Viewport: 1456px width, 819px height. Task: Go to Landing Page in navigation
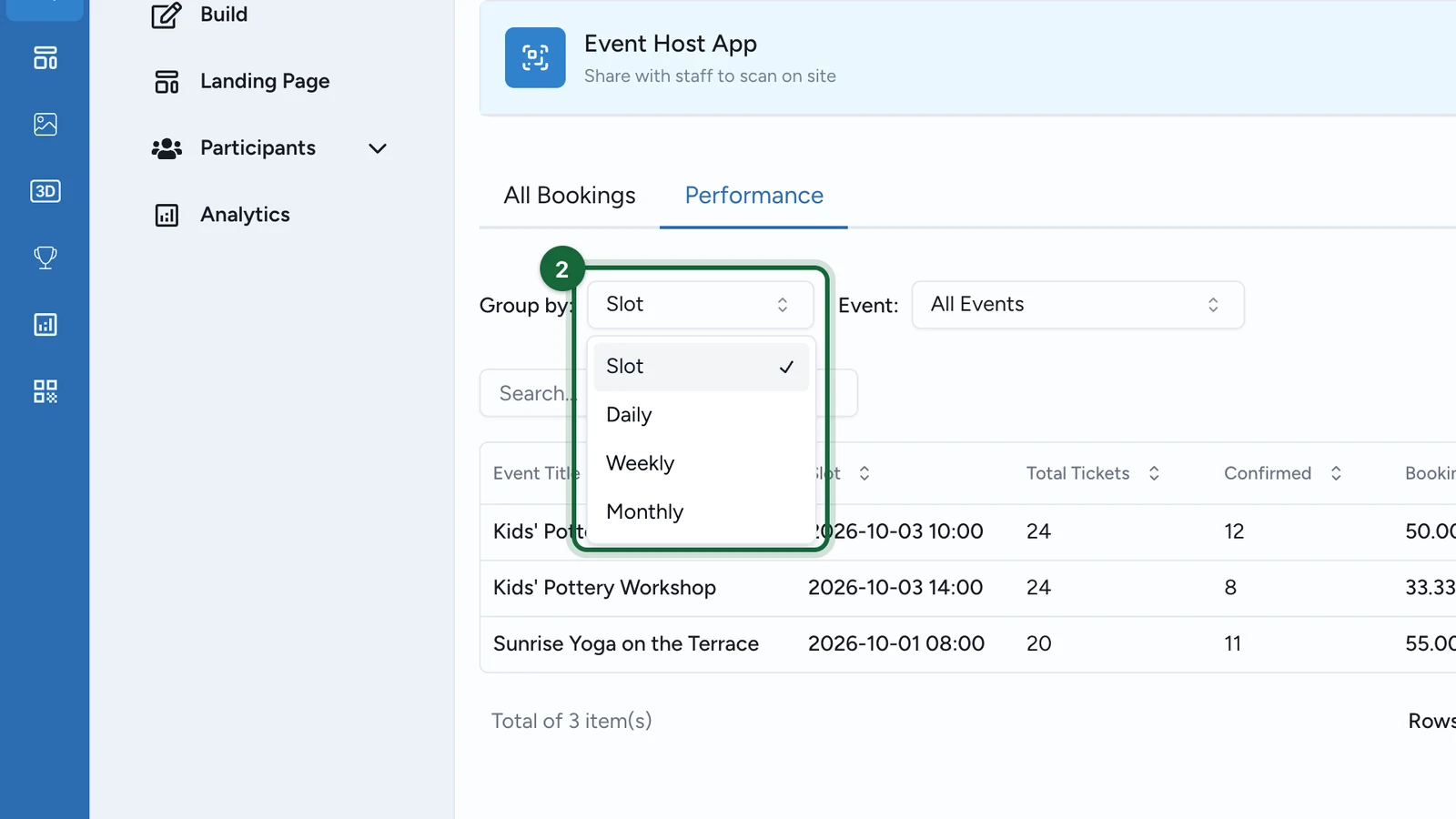(x=265, y=82)
